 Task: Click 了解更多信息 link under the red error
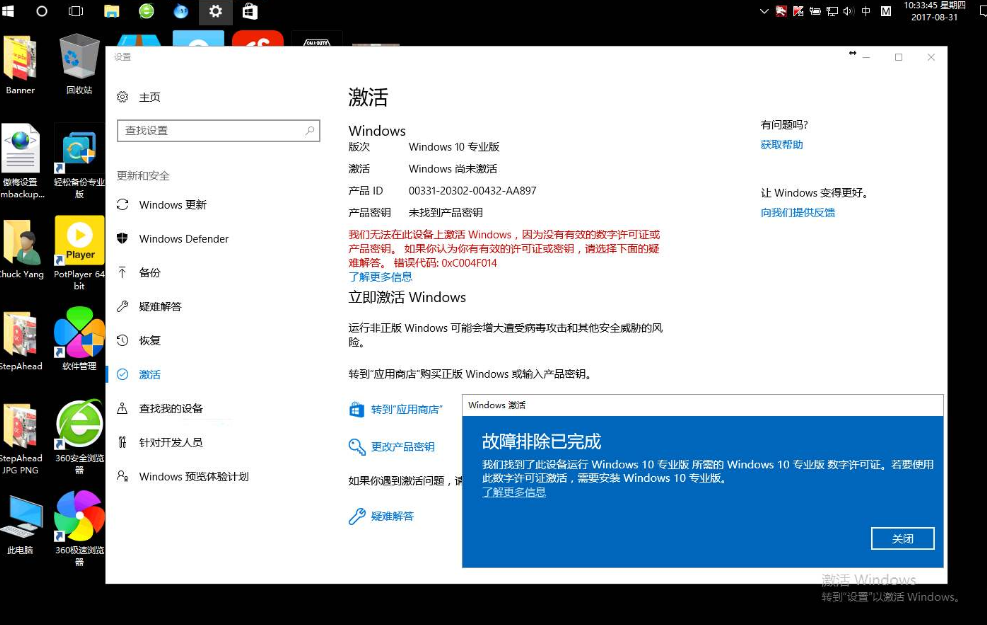[380, 277]
